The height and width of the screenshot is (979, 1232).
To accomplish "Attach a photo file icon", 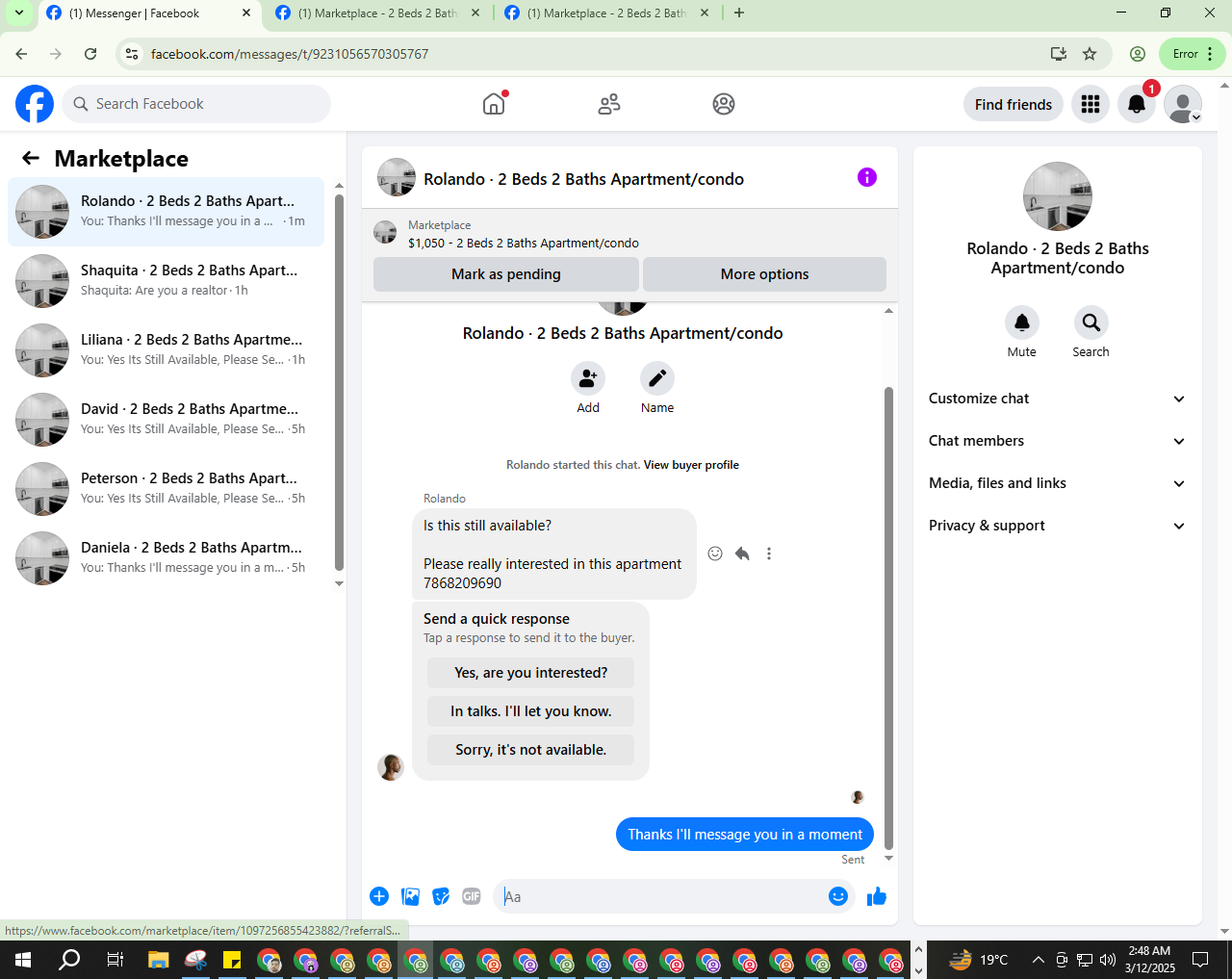I will coord(411,896).
